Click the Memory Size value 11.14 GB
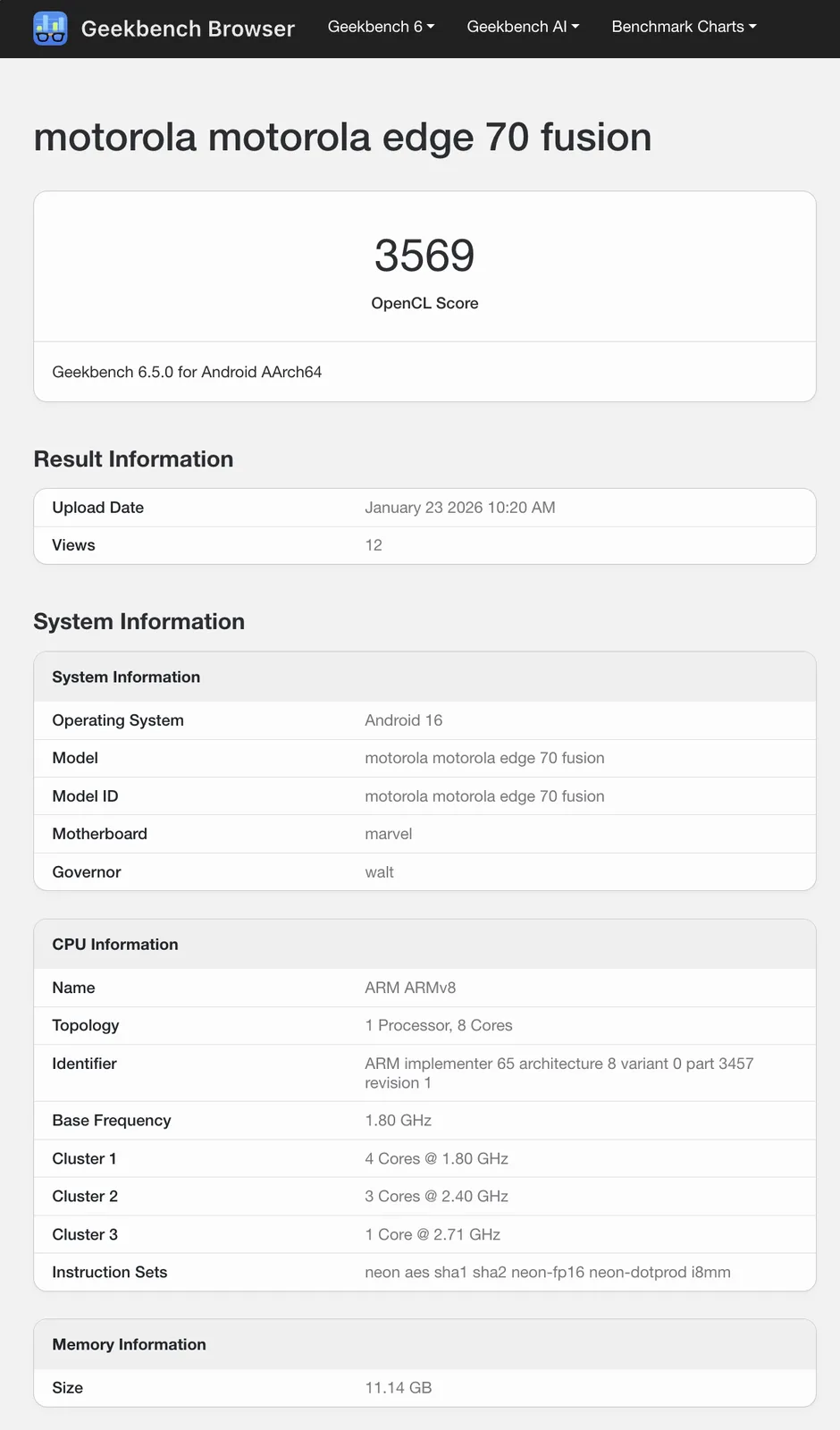840x1430 pixels. 398,1388
